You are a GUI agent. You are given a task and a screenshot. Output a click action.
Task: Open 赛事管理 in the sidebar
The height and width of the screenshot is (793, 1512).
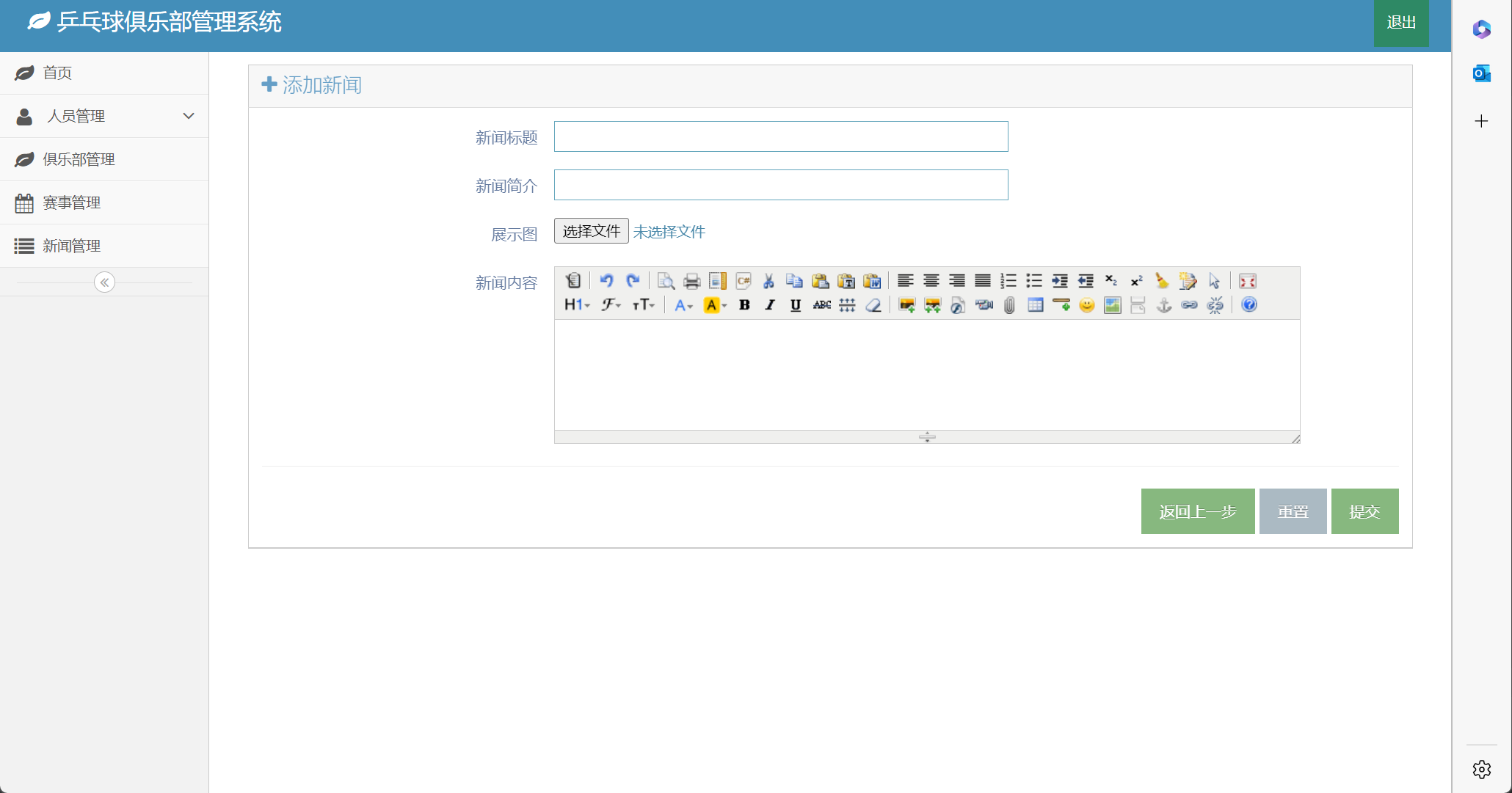tap(71, 202)
